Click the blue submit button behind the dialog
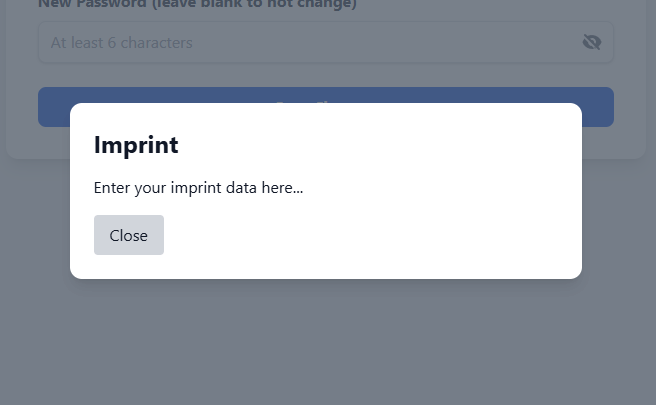656x405 pixels. coord(598,107)
